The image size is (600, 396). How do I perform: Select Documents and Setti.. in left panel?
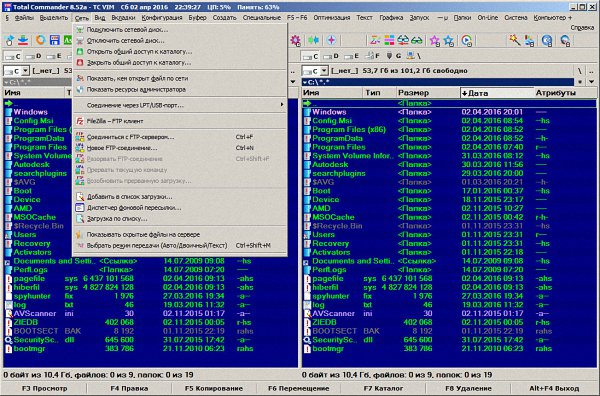[x=150, y=261]
